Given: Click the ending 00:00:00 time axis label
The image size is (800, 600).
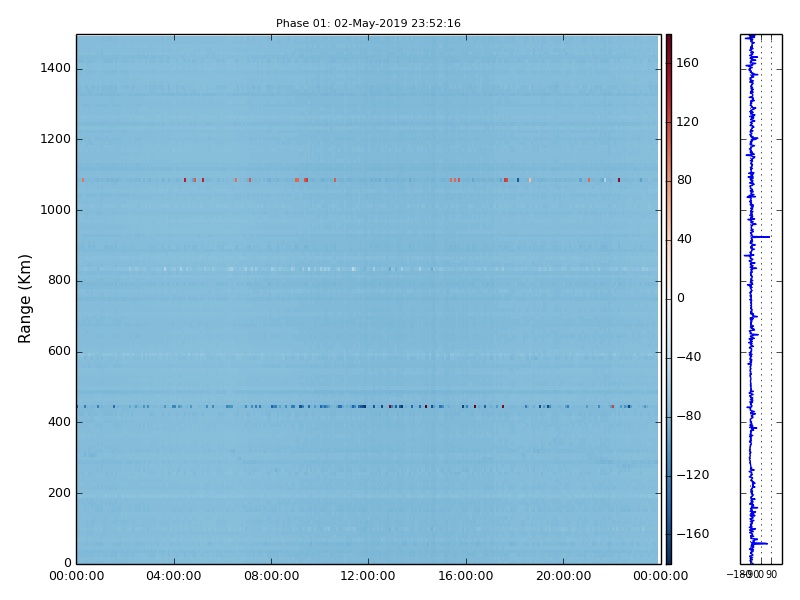Looking at the screenshot, I should coord(661,576).
